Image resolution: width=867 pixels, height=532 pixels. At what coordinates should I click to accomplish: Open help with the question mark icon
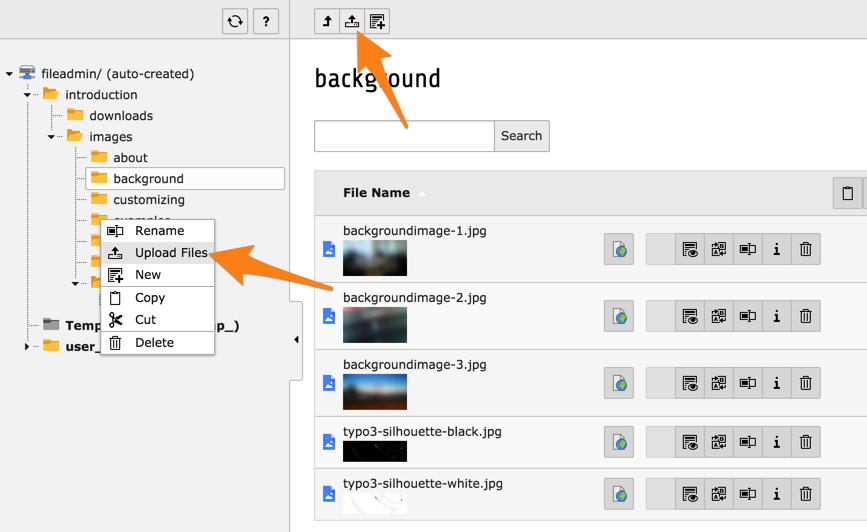[x=266, y=22]
